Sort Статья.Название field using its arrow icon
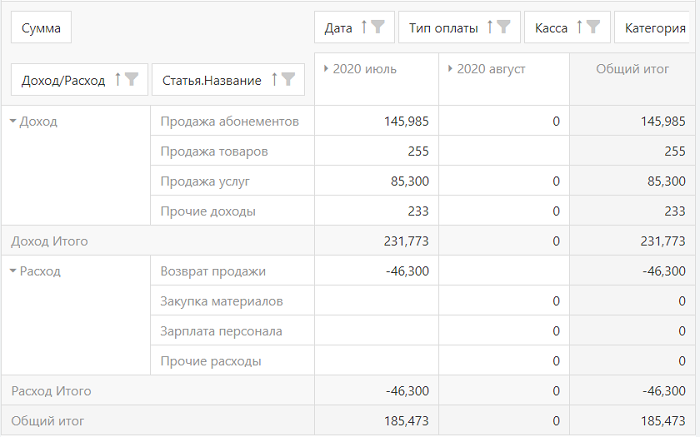Viewport: 700px width, 437px height. 274,79
